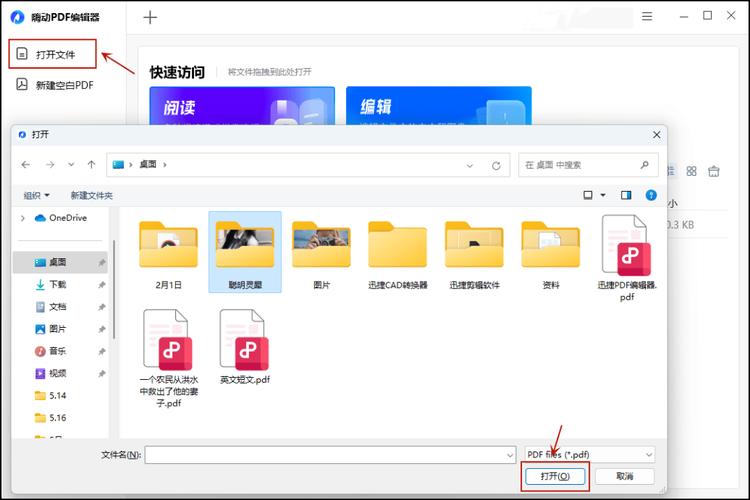Viewport: 750px width, 500px height.
Task: Go back with the dialog's left arrow
Action: (x=26, y=165)
